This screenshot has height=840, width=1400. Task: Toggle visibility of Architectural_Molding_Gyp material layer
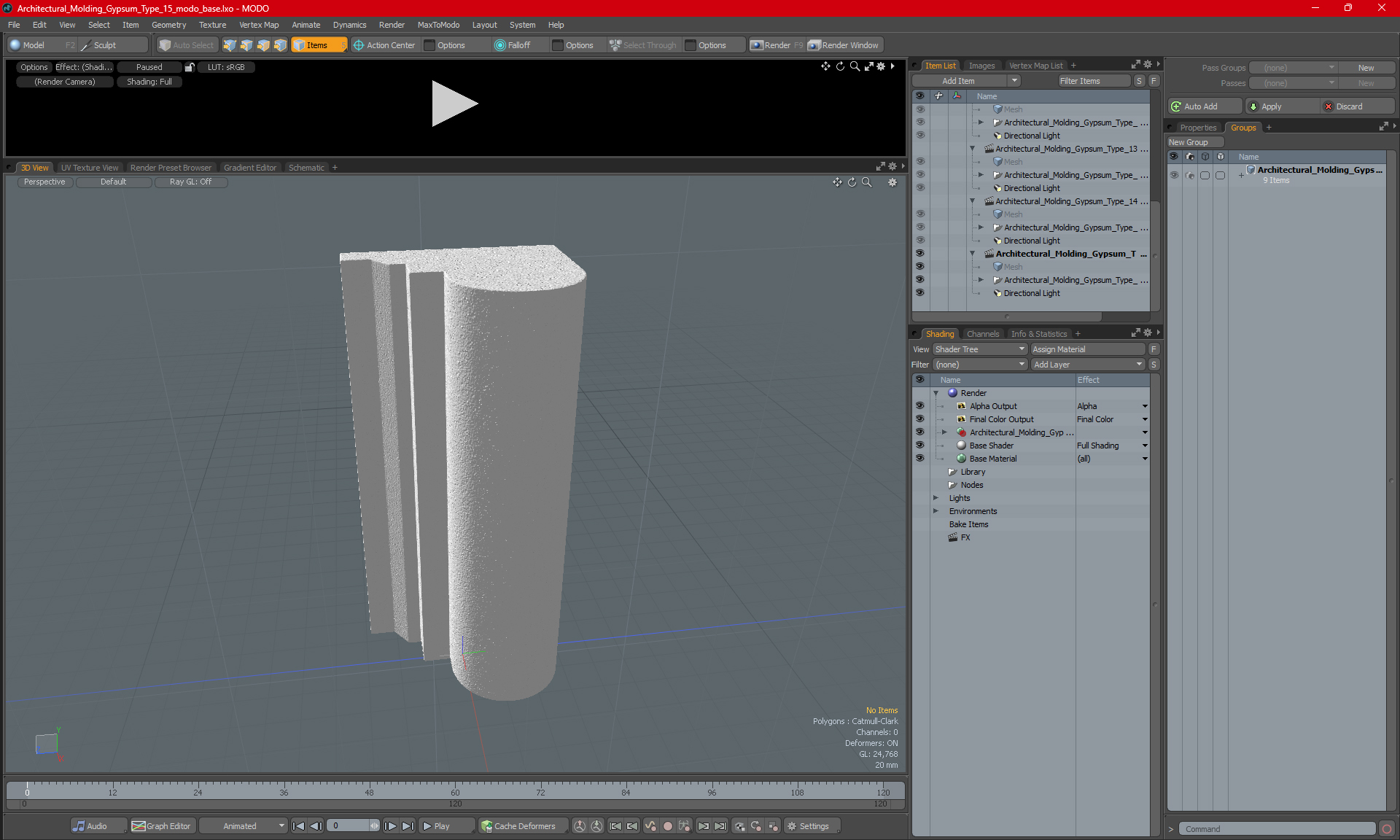919,432
